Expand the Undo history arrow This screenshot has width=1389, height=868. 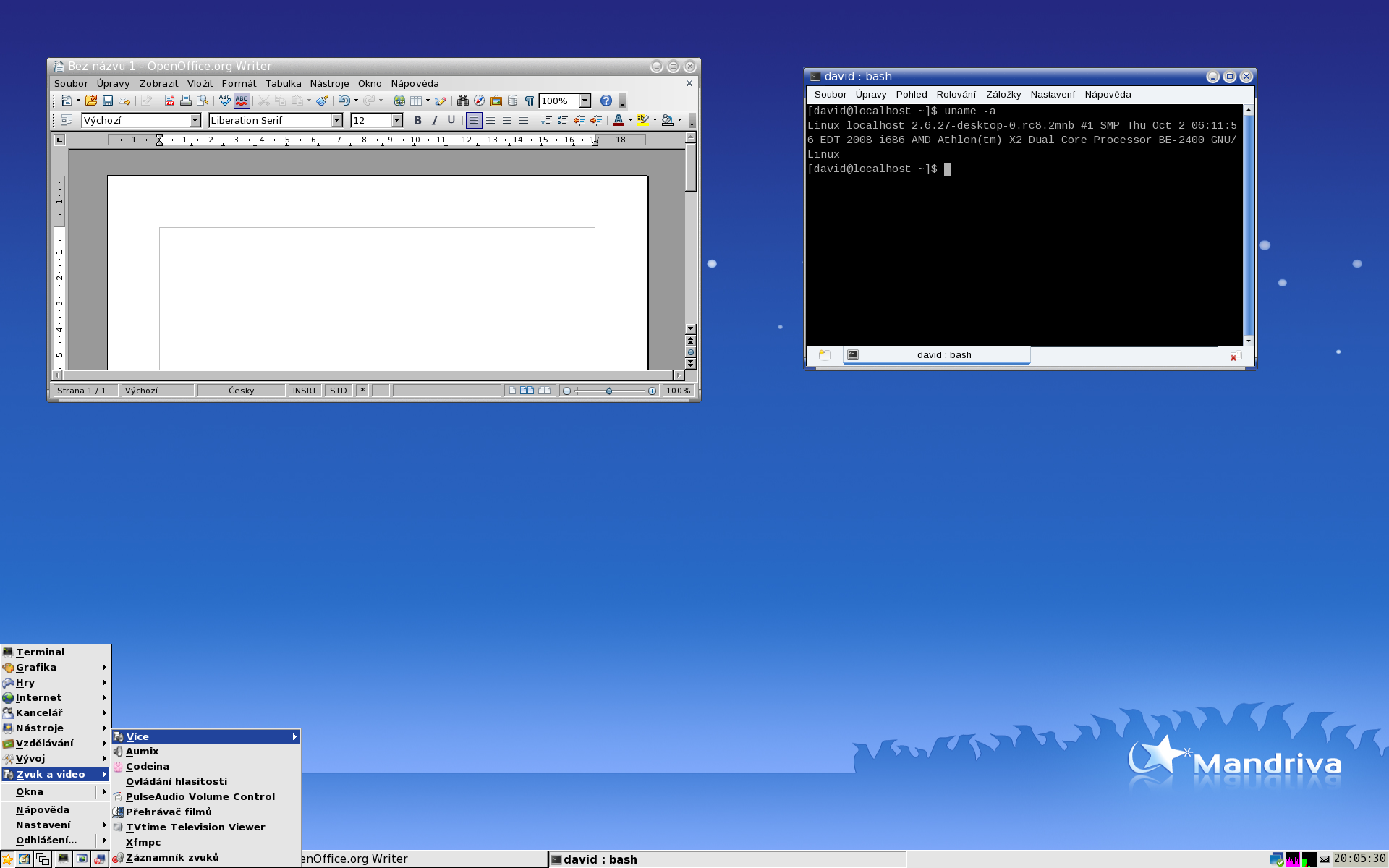[x=356, y=101]
